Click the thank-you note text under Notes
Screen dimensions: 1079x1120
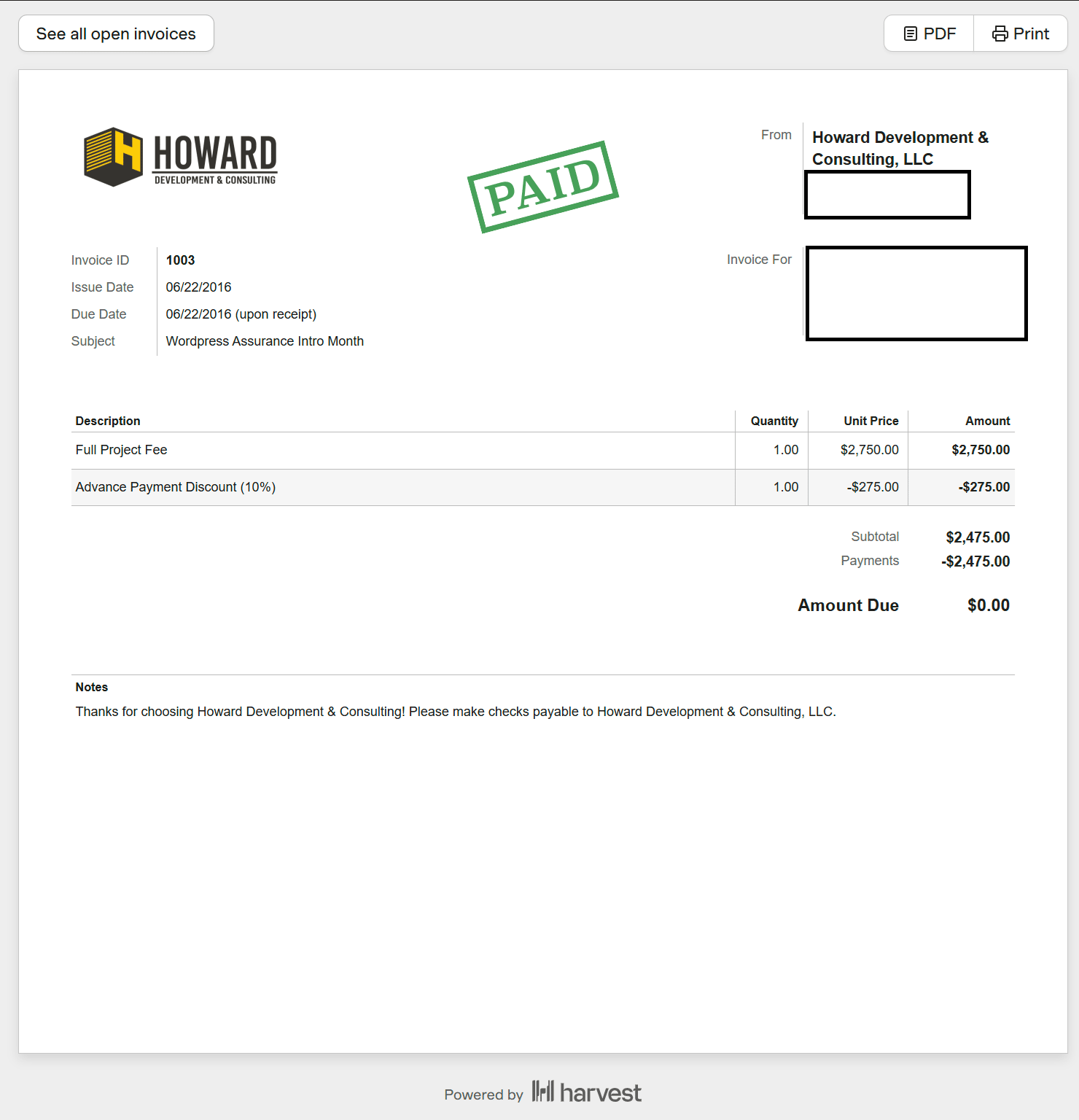pos(456,712)
